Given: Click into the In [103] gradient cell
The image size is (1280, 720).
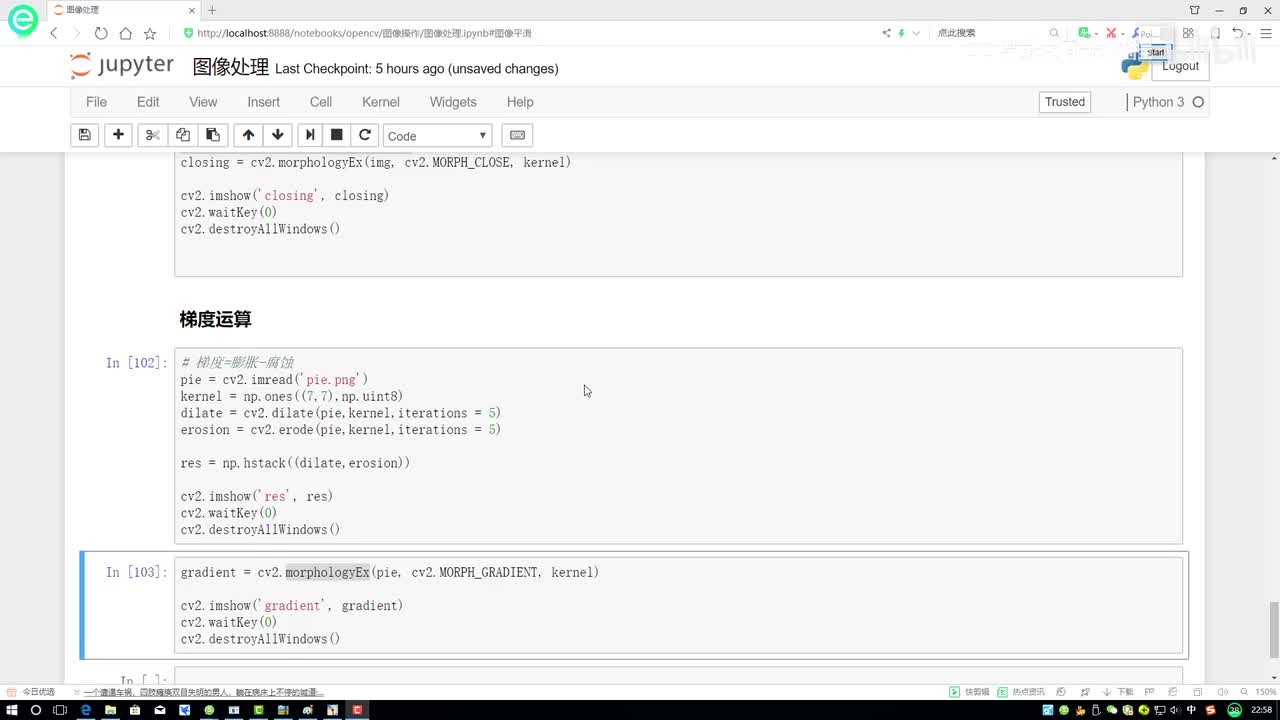Looking at the screenshot, I should tap(678, 605).
